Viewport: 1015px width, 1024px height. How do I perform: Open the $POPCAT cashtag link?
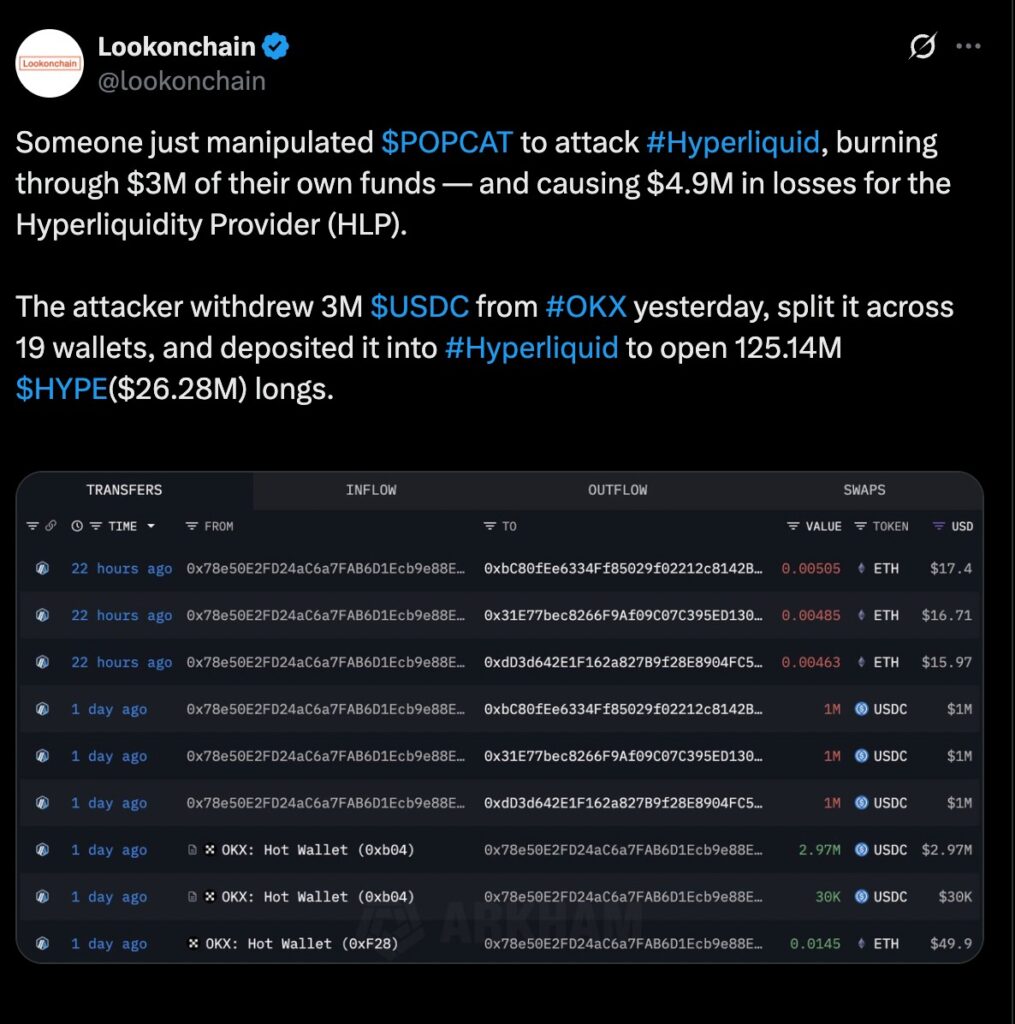447,142
